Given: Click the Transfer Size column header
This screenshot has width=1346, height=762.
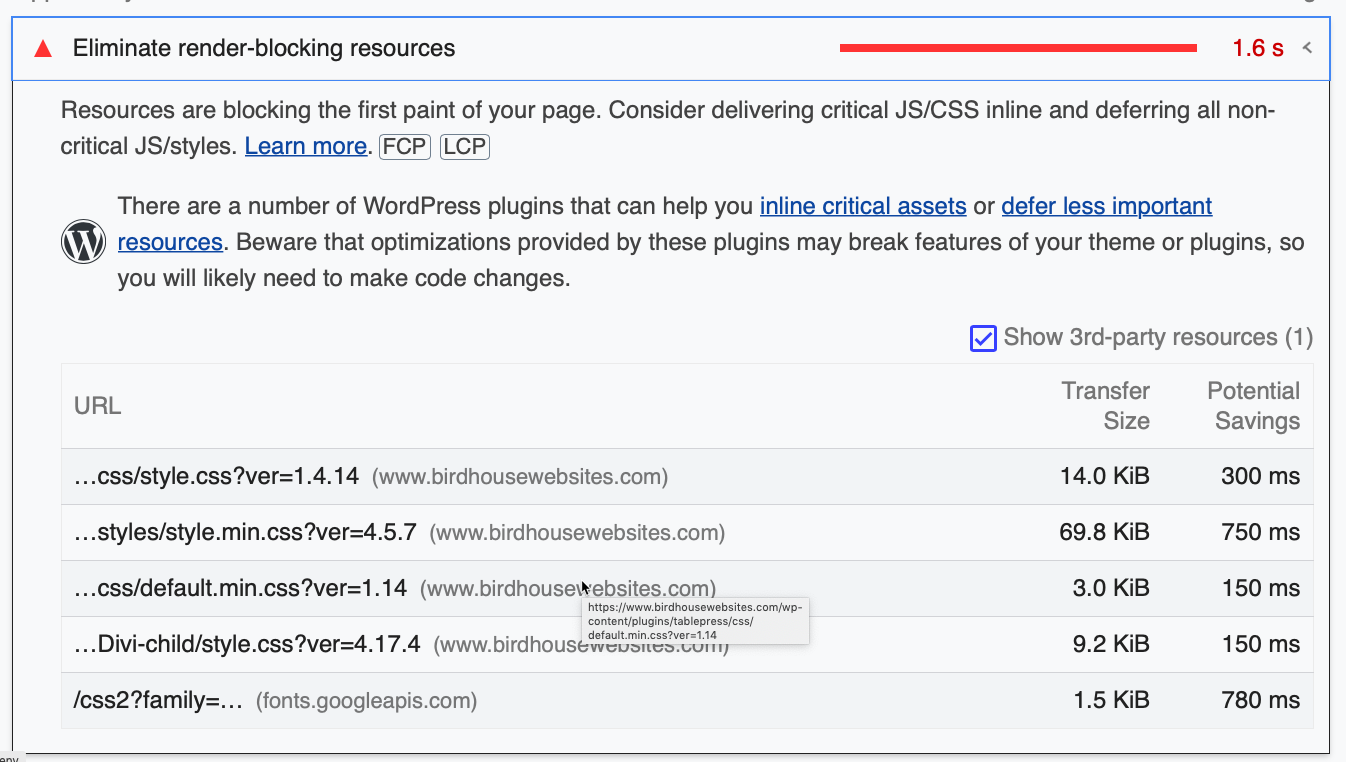Looking at the screenshot, I should coord(1105,405).
